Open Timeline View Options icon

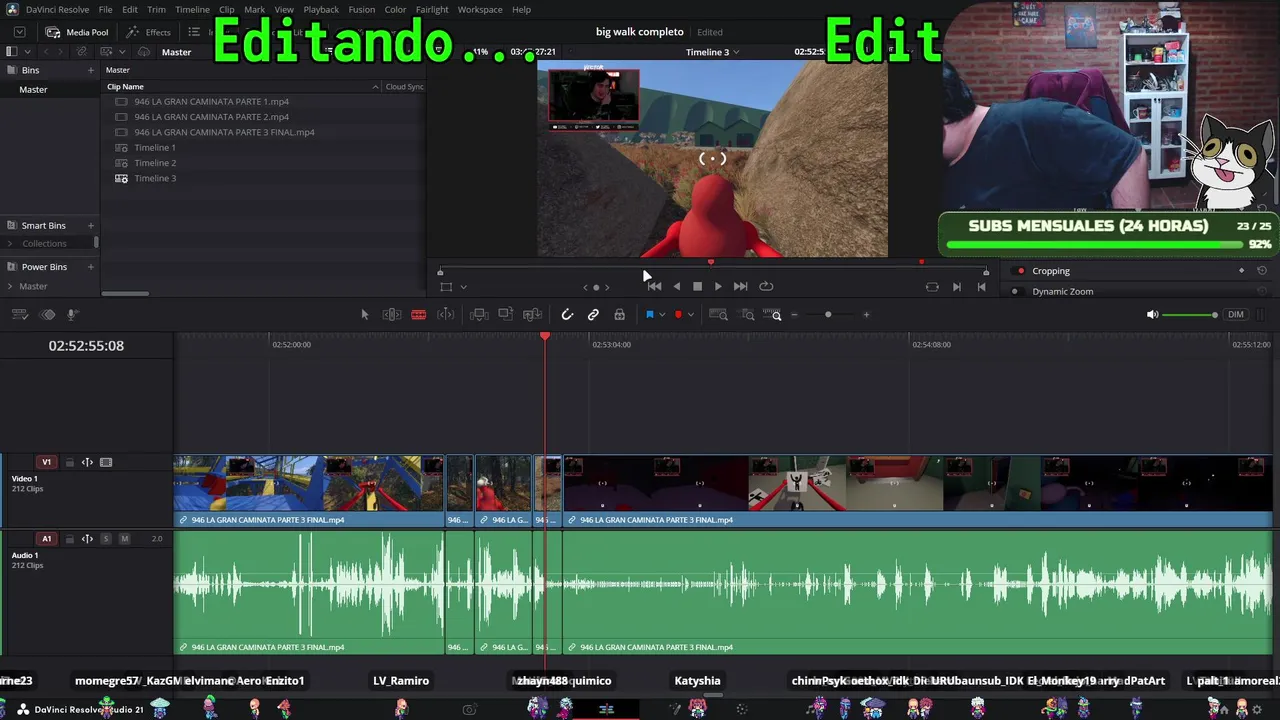19,315
